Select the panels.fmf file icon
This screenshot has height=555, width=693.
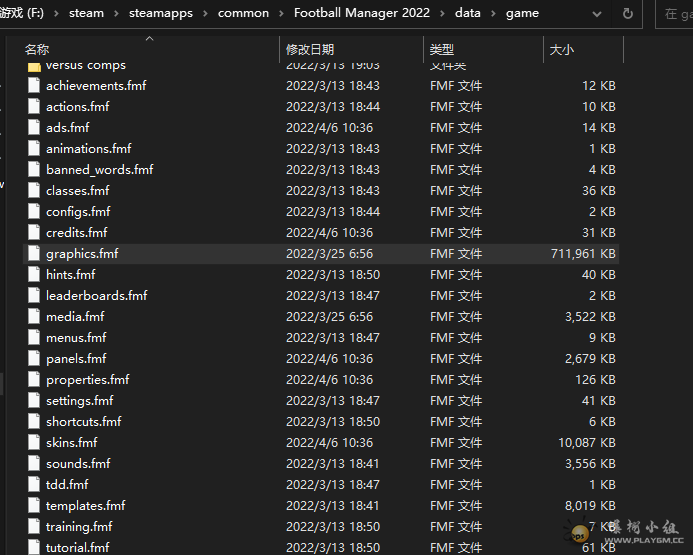pos(34,359)
